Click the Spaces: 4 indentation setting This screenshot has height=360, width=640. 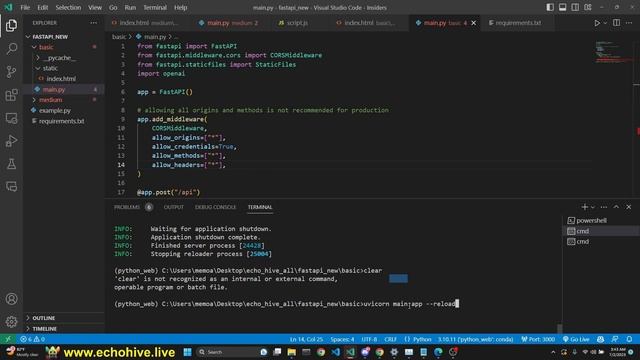click(342, 339)
